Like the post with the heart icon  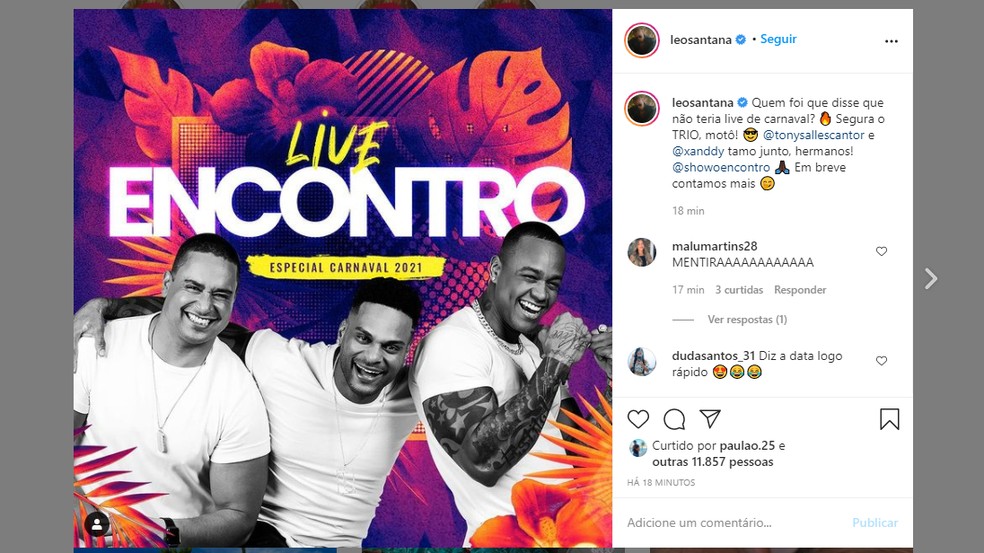[638, 419]
